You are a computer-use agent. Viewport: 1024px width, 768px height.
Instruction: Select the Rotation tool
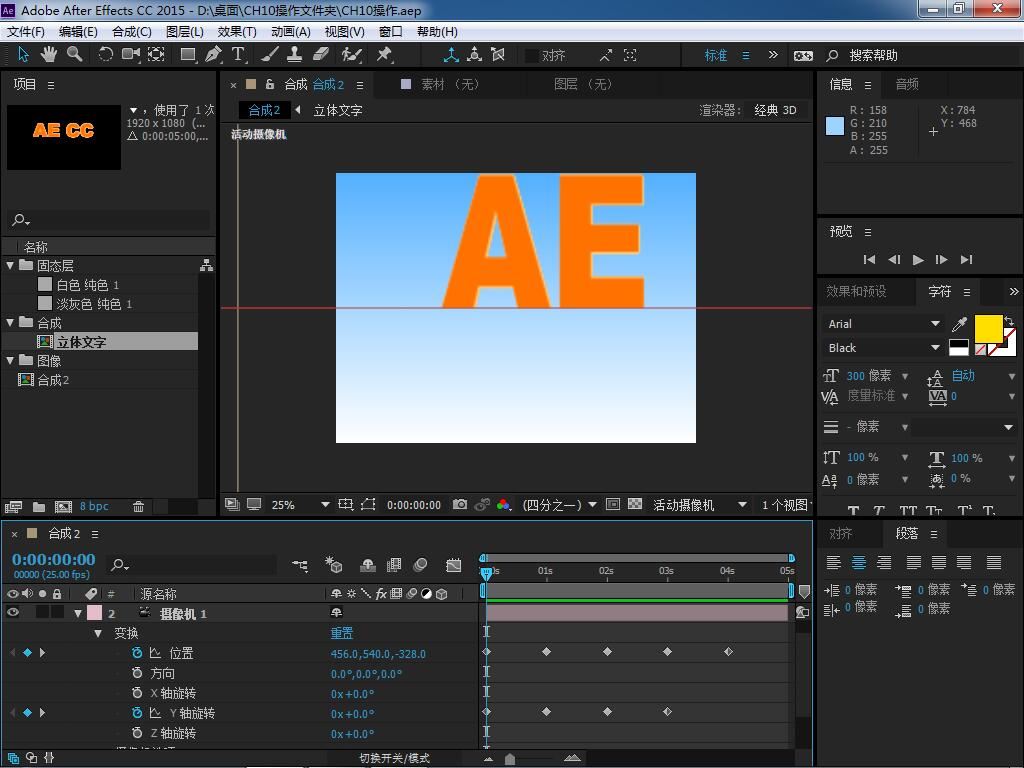104,55
